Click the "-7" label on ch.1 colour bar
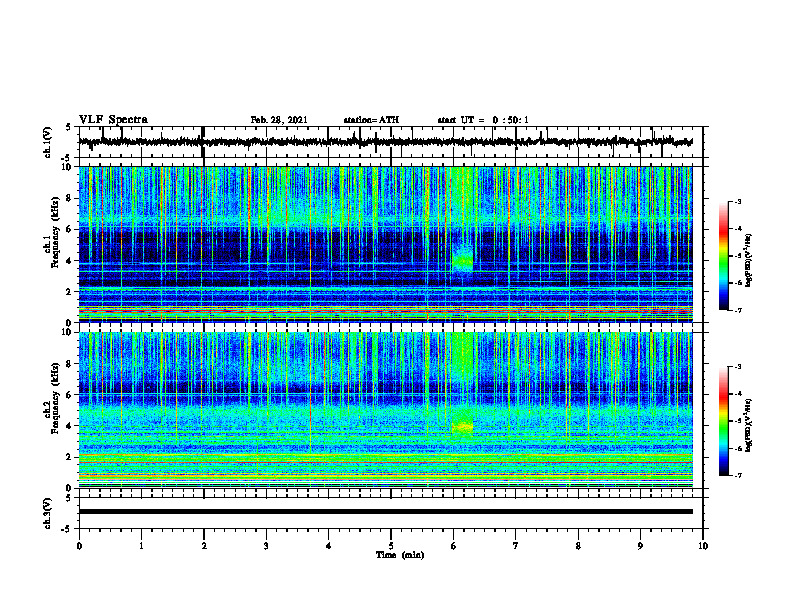This screenshot has width=792, height=612. [738, 310]
